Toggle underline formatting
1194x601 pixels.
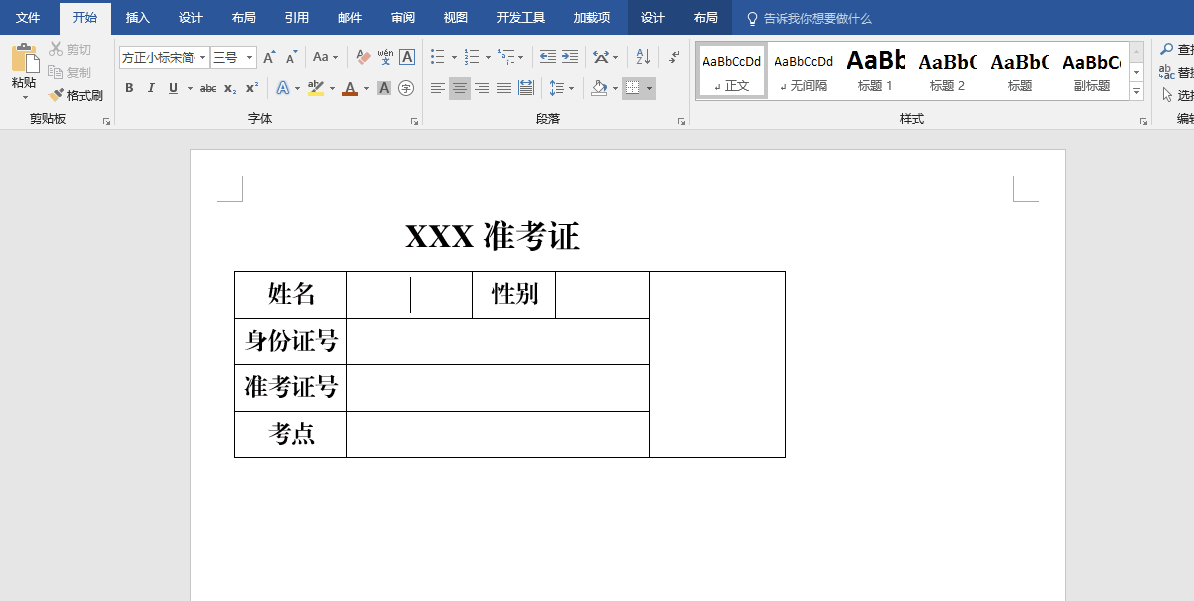[x=173, y=88]
